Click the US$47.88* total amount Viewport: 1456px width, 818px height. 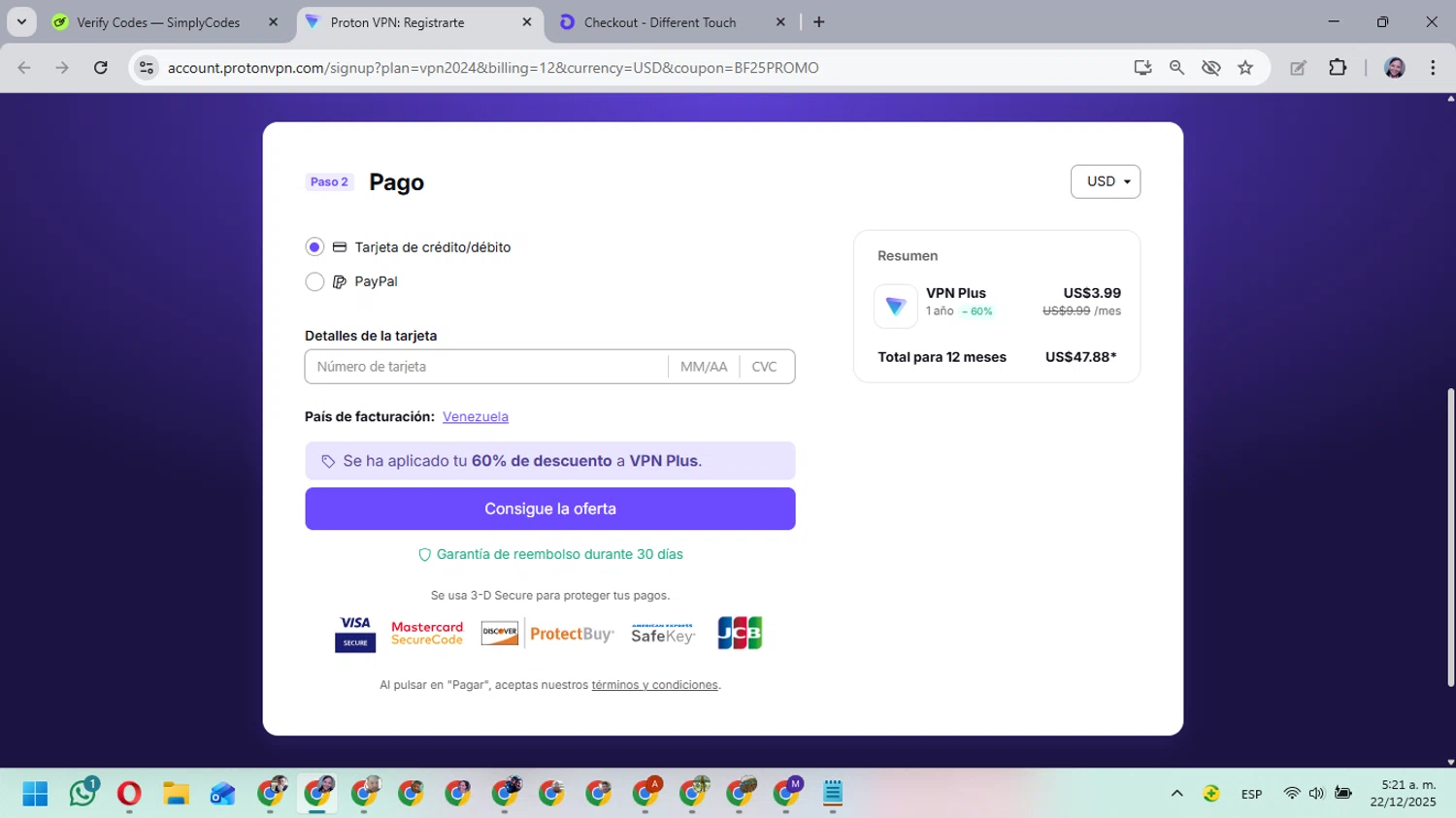pyautogui.click(x=1080, y=357)
